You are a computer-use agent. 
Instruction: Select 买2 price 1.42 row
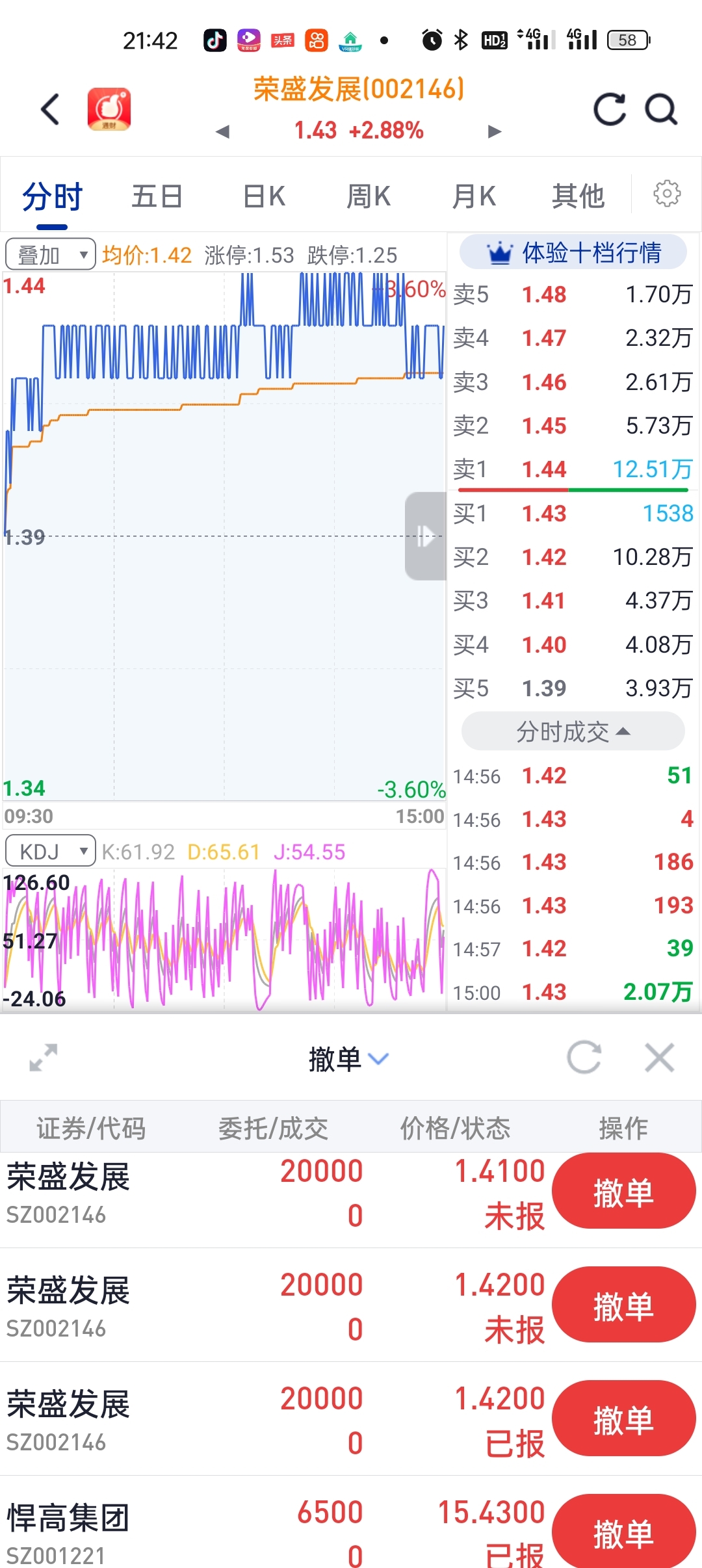coord(573,557)
